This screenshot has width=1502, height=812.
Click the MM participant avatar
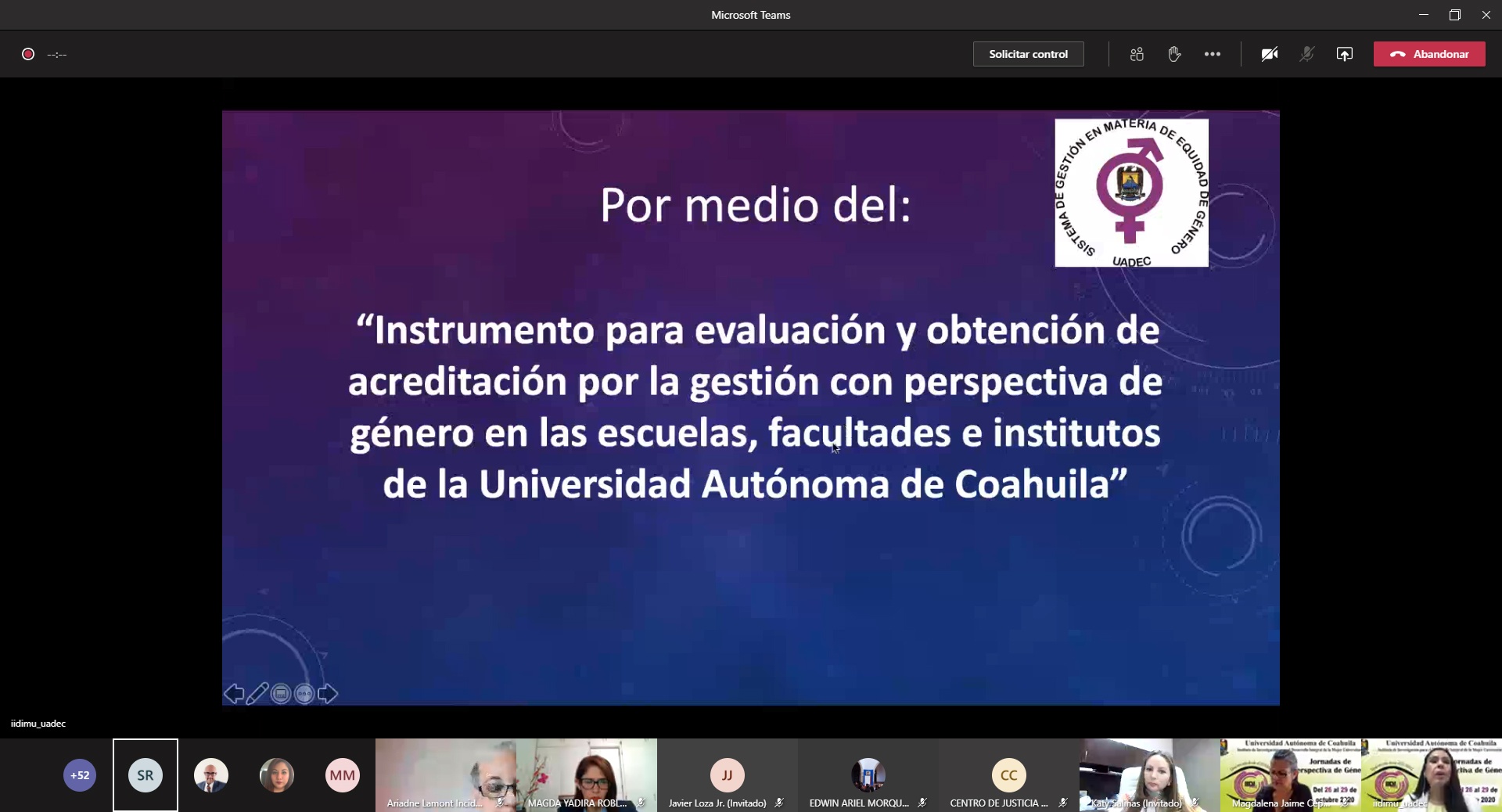(x=342, y=775)
